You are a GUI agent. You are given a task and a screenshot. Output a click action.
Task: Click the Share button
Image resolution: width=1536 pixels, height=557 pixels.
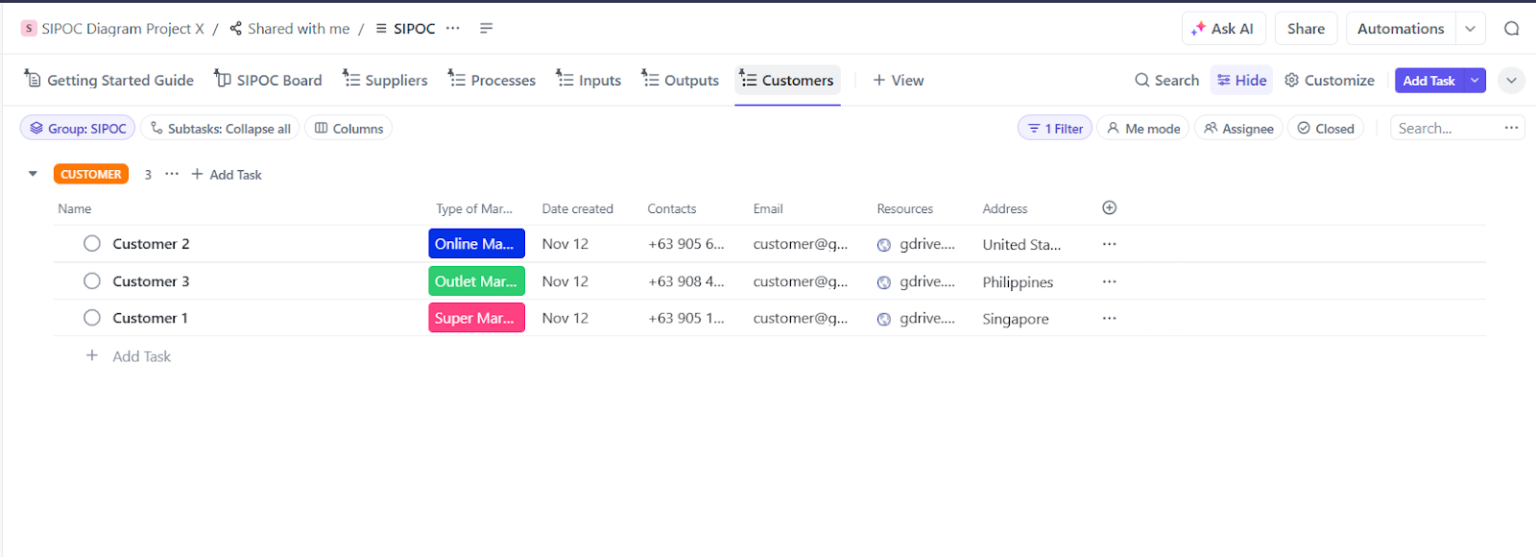(x=1305, y=29)
